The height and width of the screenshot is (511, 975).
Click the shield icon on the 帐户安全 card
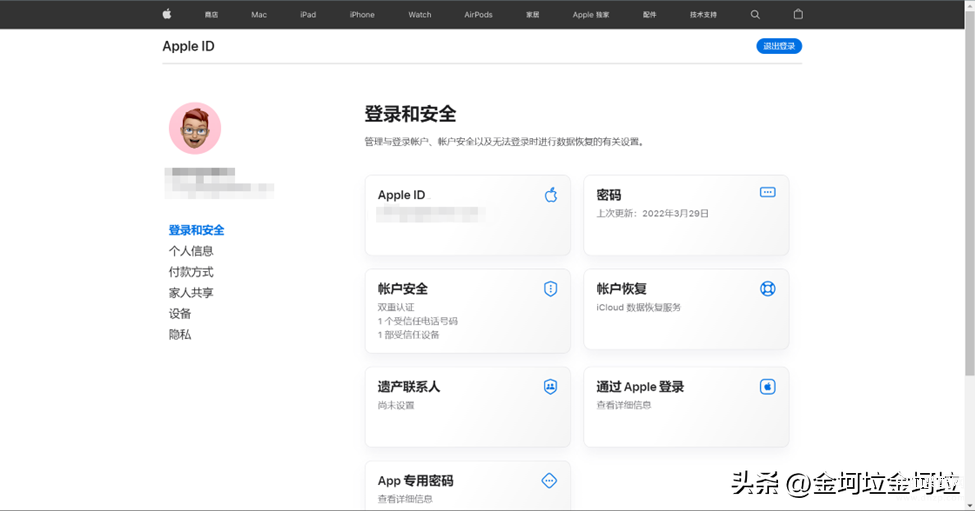550,288
